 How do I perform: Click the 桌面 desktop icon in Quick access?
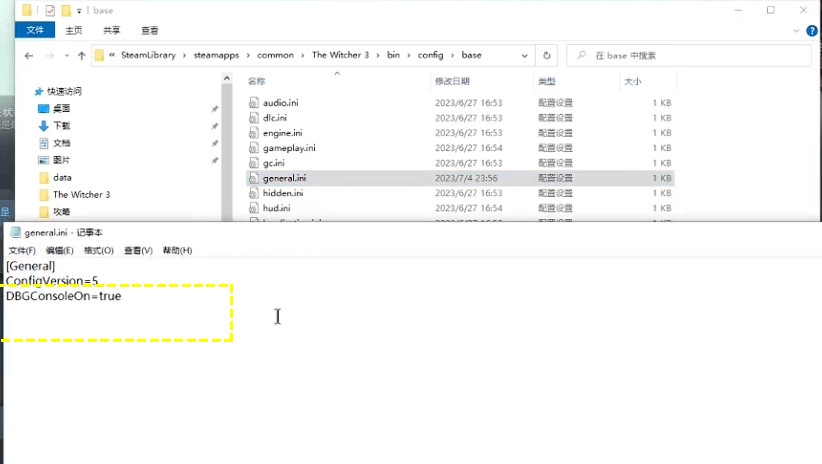[x=44, y=108]
